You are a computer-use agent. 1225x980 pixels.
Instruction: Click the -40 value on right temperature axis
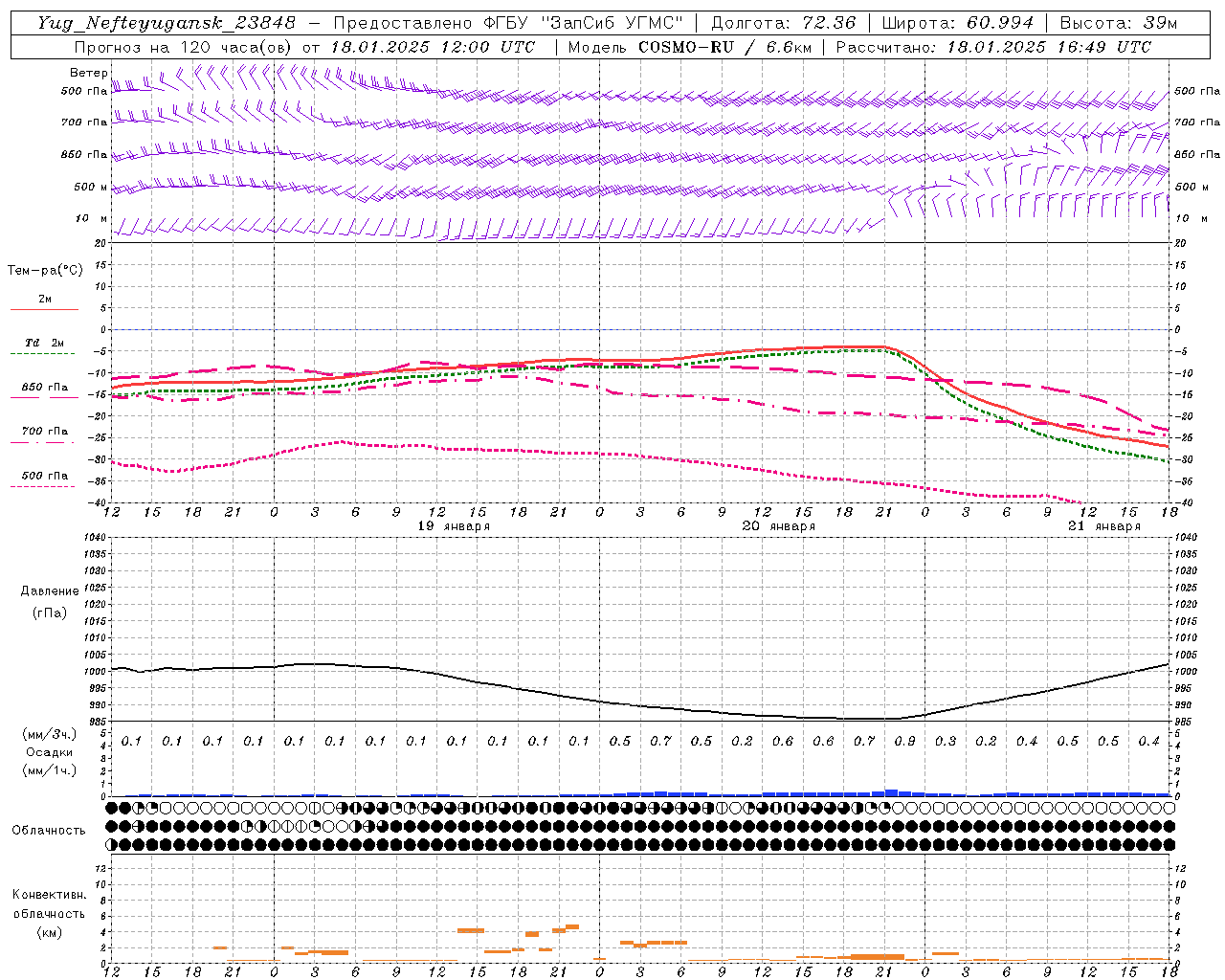(x=1183, y=503)
